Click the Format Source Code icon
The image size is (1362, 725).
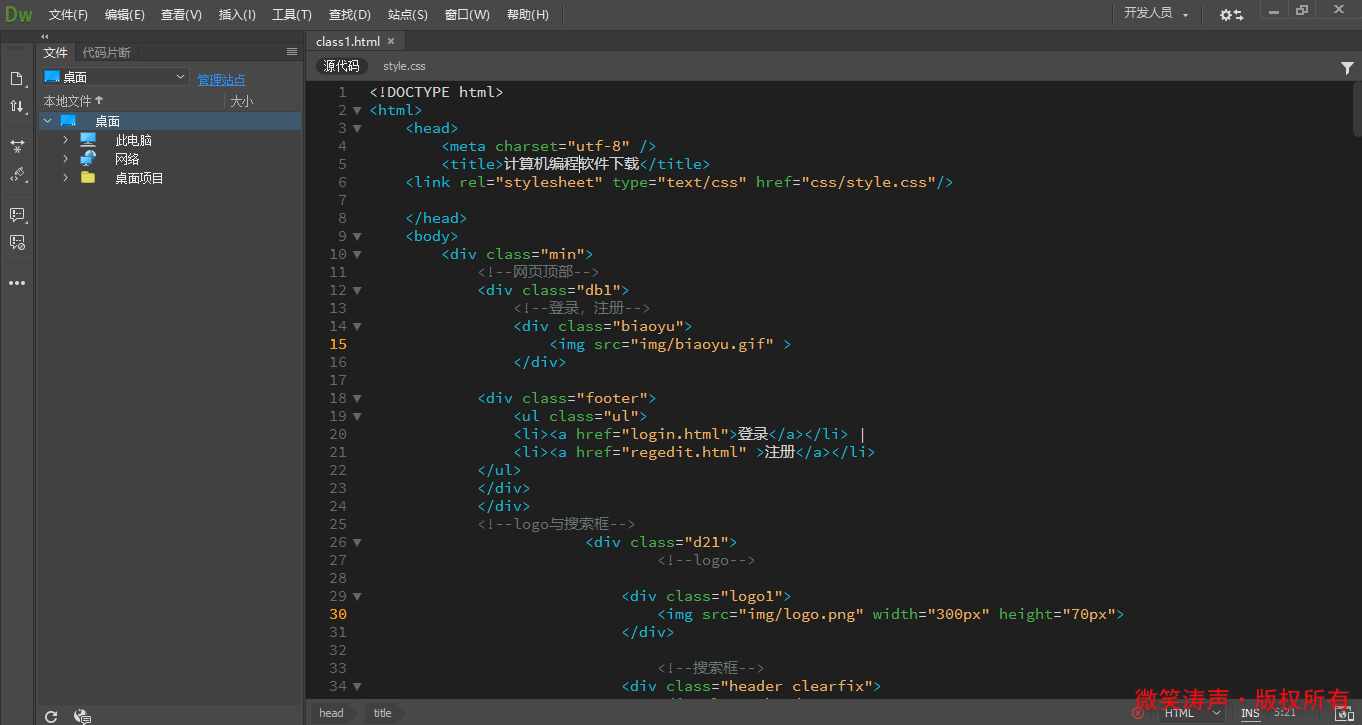pyautogui.click(x=16, y=174)
